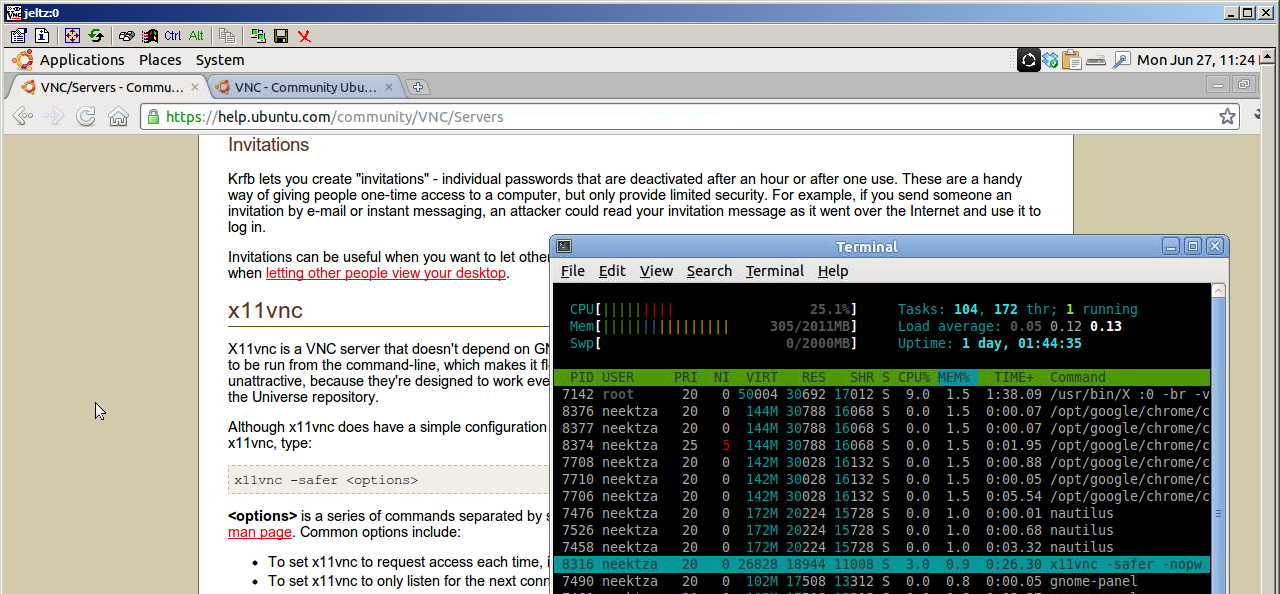The height and width of the screenshot is (594, 1280).
Task: Open the Applications menu
Action: pyautogui.click(x=82, y=60)
